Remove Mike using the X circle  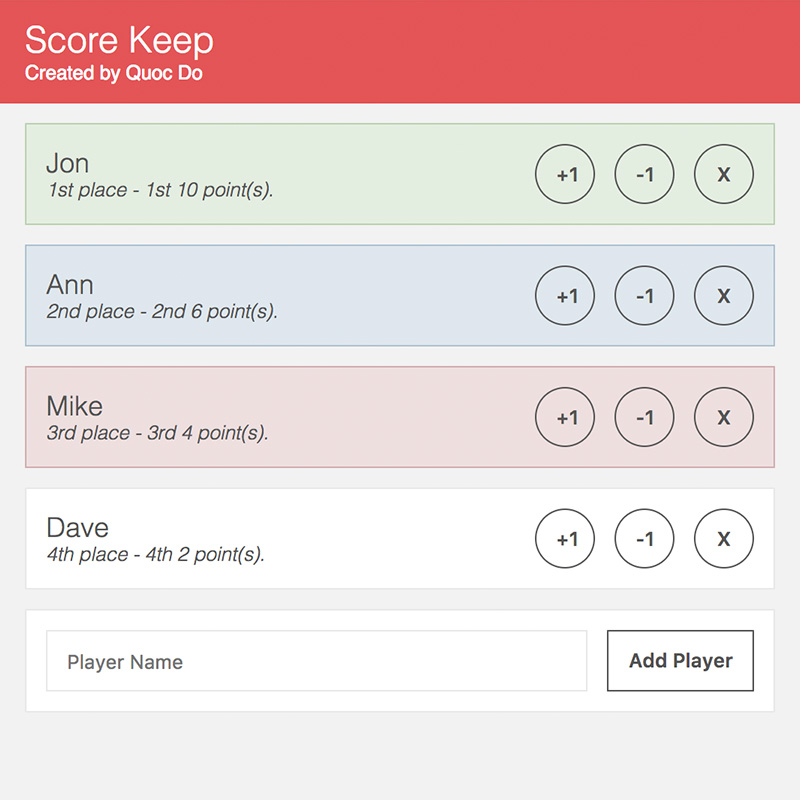(723, 417)
